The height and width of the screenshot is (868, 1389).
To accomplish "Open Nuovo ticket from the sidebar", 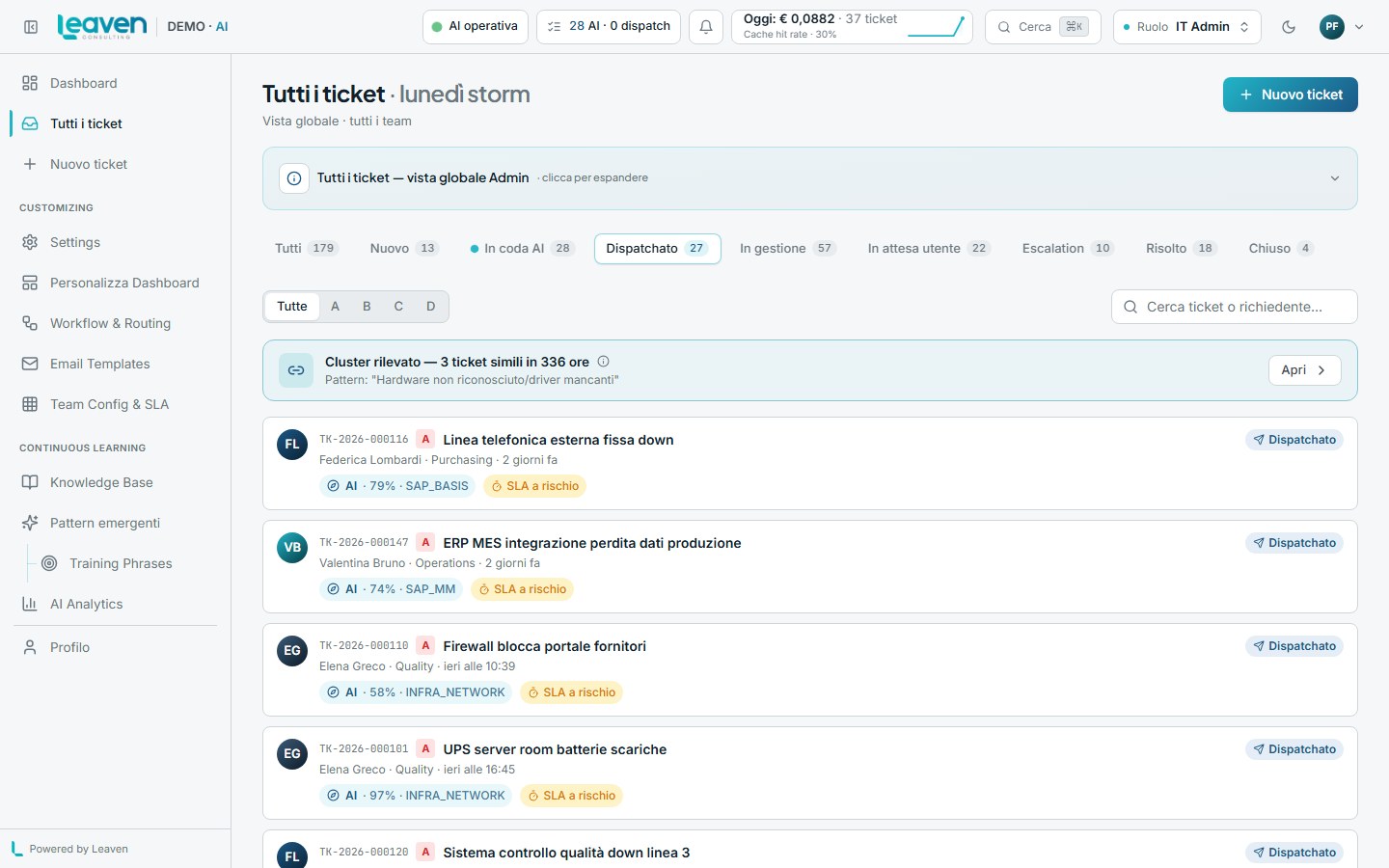I will [116, 164].
